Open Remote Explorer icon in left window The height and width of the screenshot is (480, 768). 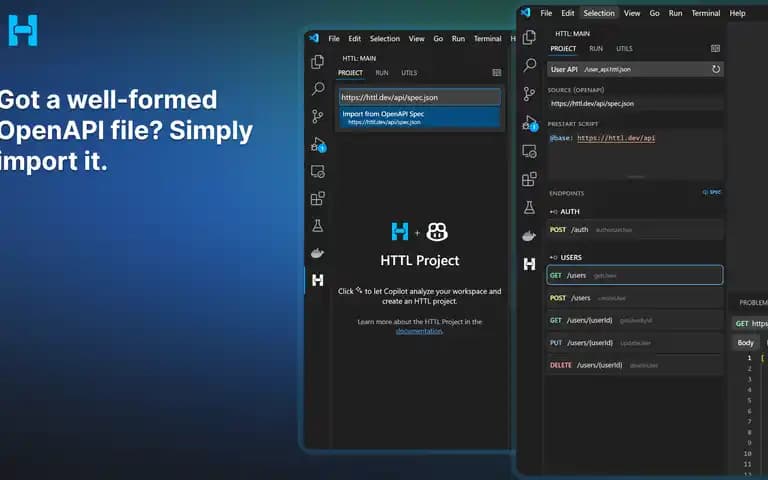click(x=317, y=171)
